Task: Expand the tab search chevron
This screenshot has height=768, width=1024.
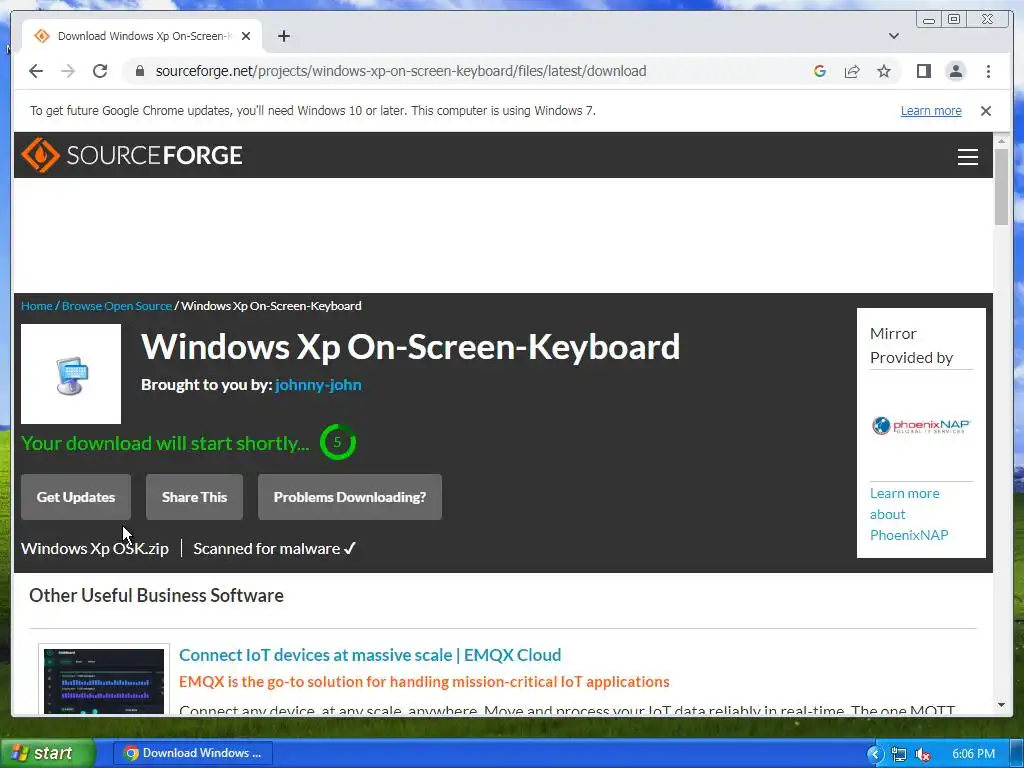Action: coord(894,36)
